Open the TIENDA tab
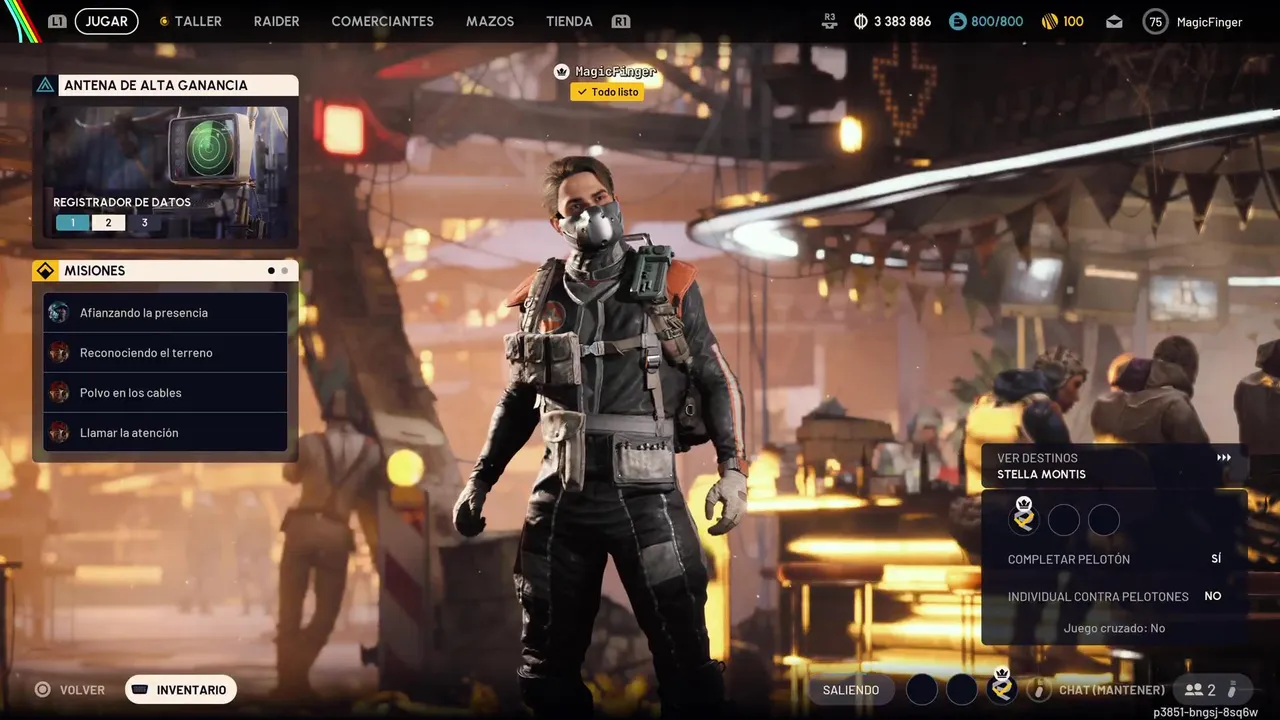This screenshot has width=1280, height=720. point(569,21)
